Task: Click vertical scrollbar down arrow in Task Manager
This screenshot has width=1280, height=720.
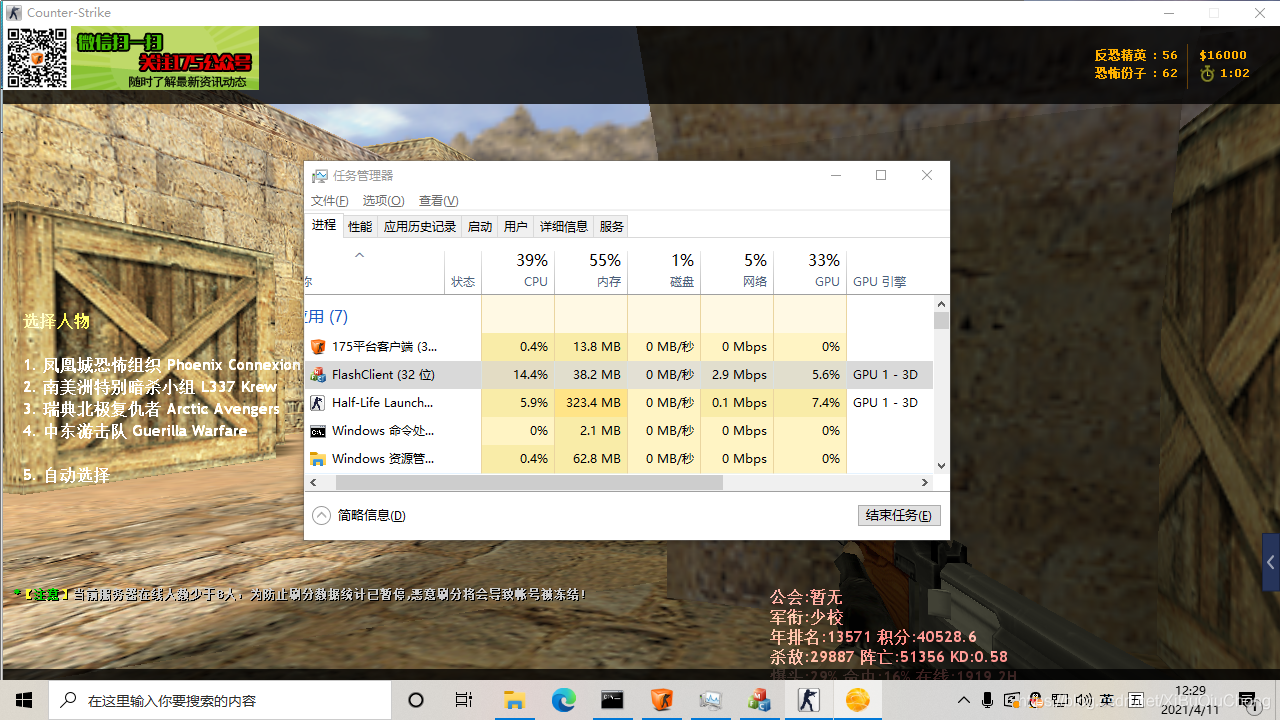Action: click(x=941, y=466)
